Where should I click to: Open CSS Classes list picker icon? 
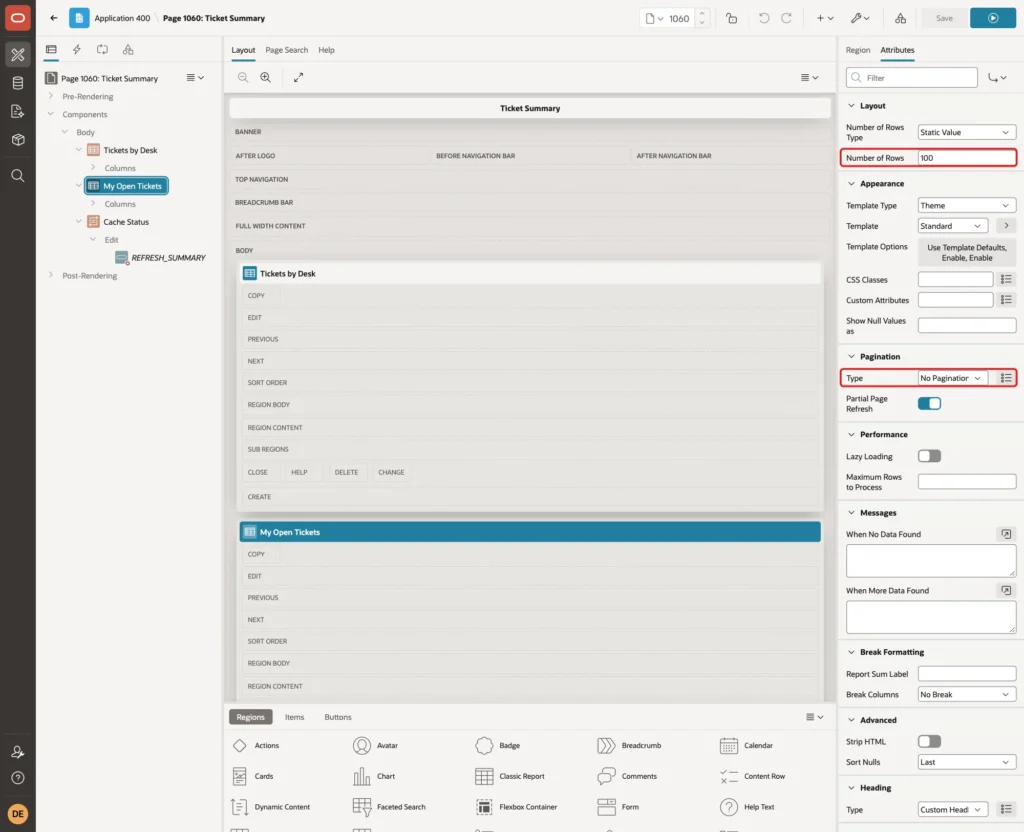1006,280
